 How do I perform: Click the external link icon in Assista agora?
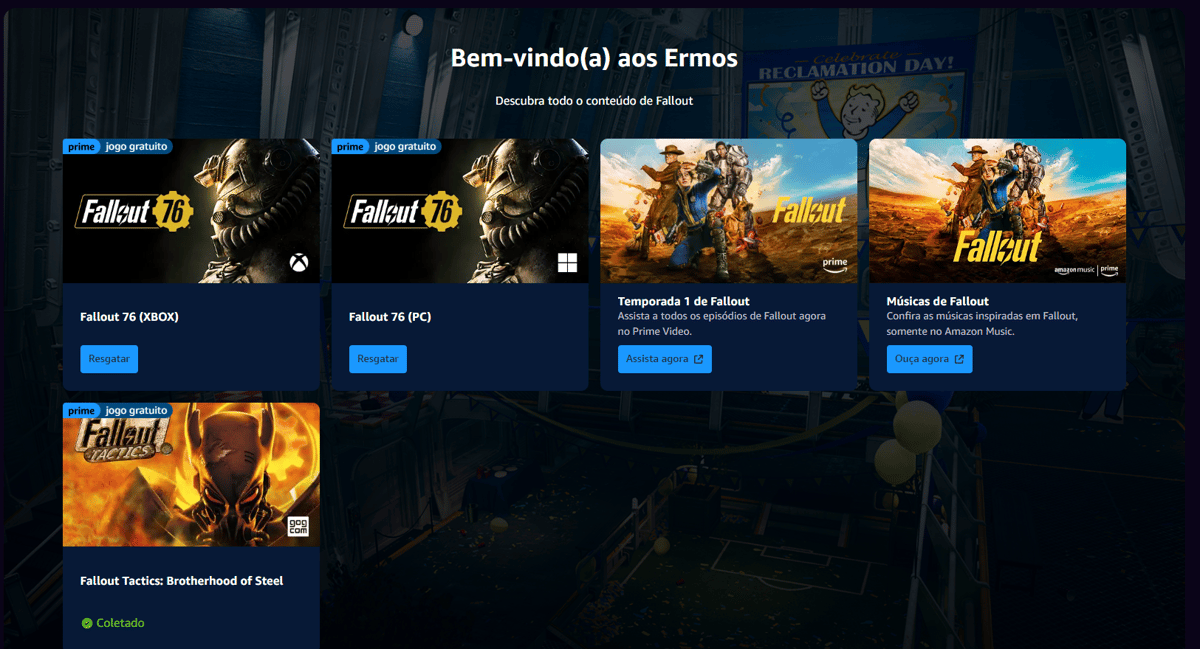[x=698, y=359]
